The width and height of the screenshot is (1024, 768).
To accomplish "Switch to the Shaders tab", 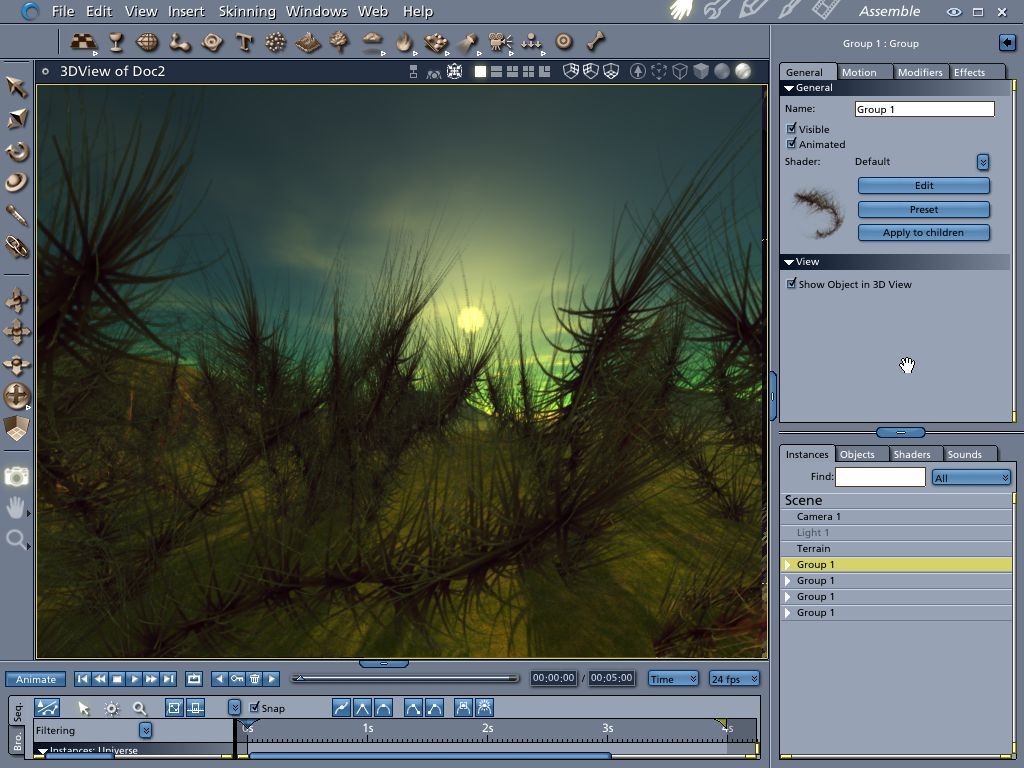I will pyautogui.click(x=911, y=454).
